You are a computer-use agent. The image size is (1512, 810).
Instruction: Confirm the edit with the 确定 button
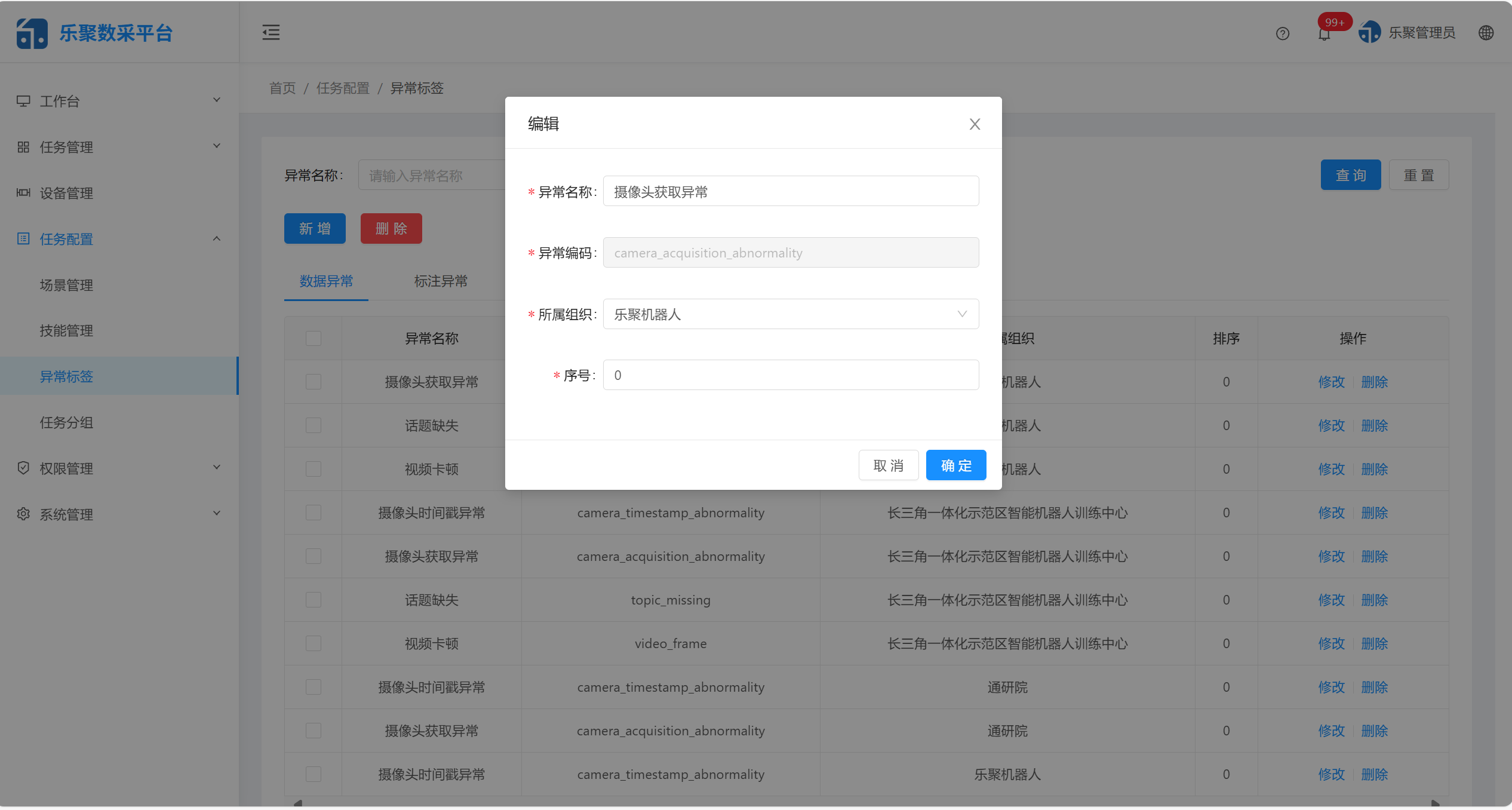click(x=955, y=465)
